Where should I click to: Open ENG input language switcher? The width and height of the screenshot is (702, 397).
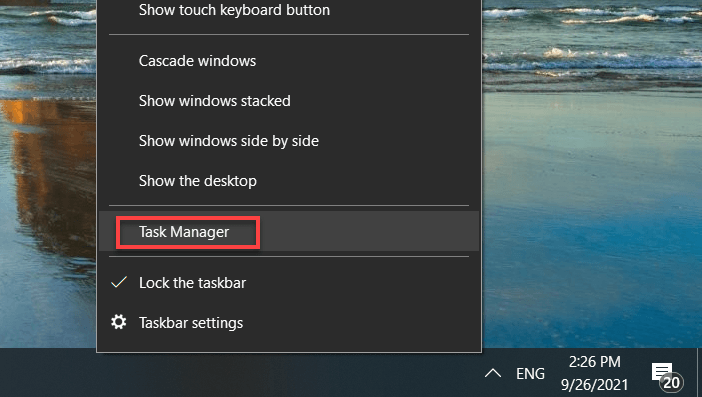[x=530, y=373]
